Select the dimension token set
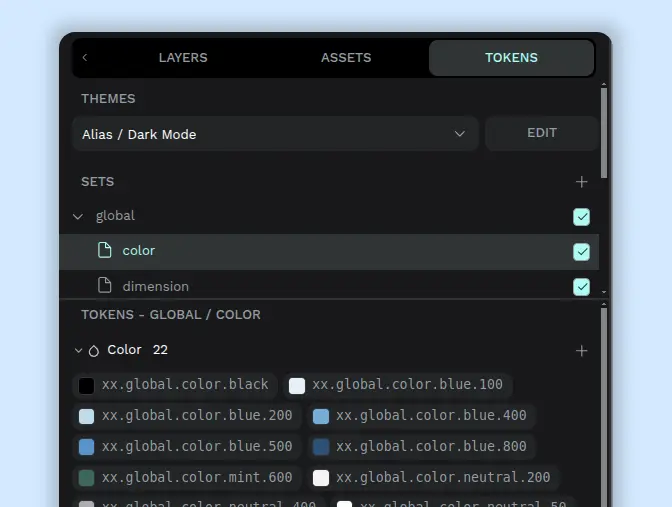The height and width of the screenshot is (507, 672). click(156, 286)
